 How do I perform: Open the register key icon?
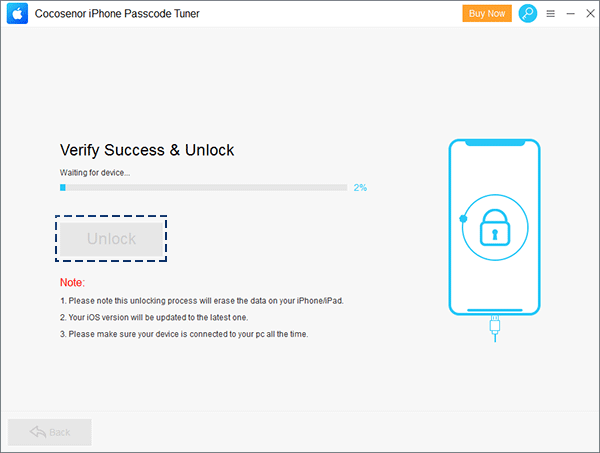[528, 13]
